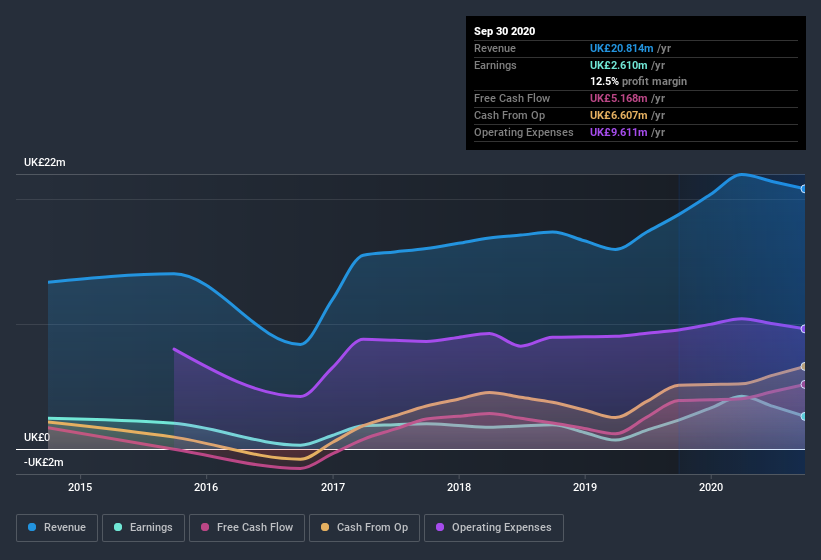Click the 2016 x-axis label

tap(206, 487)
